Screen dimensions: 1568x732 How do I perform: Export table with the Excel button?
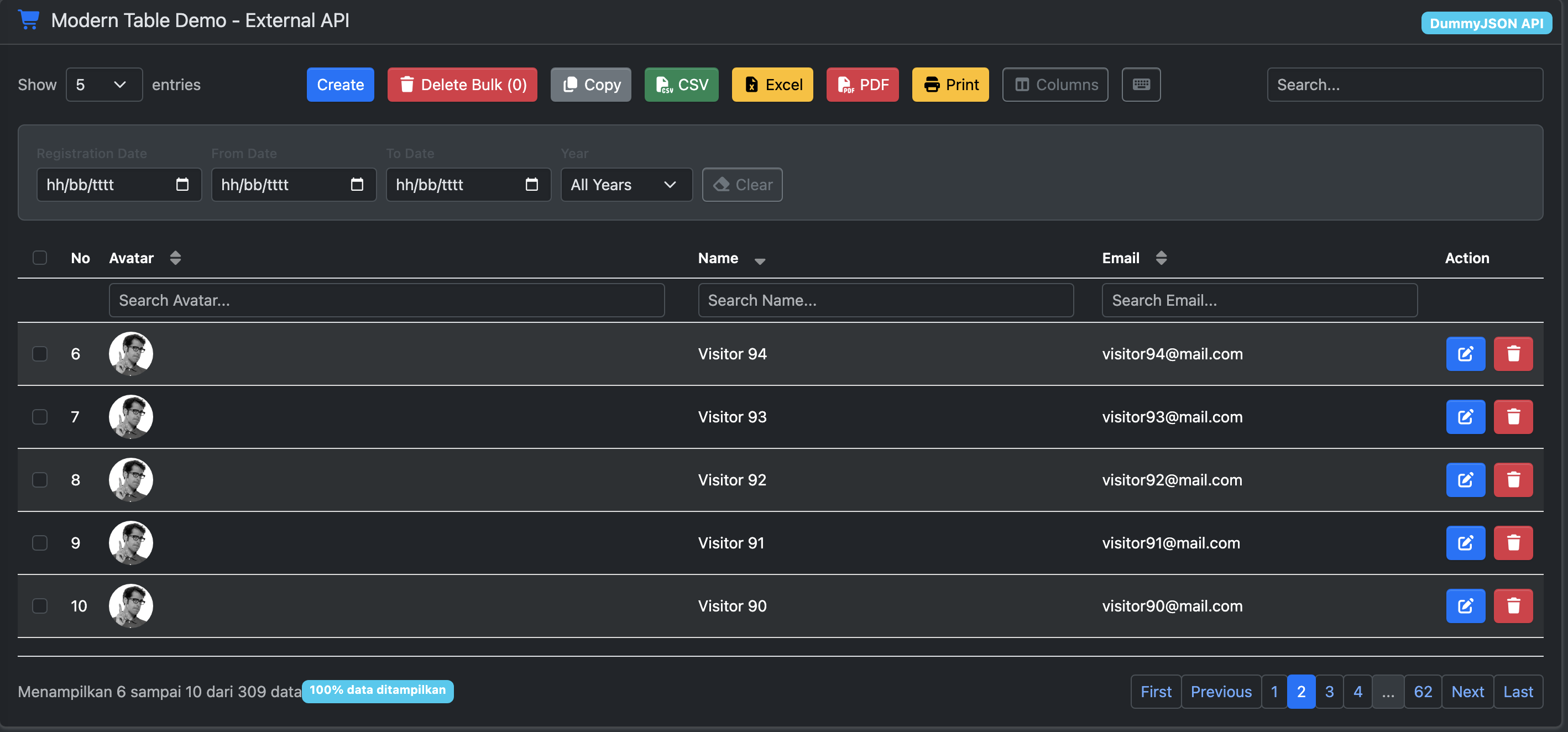[772, 85]
